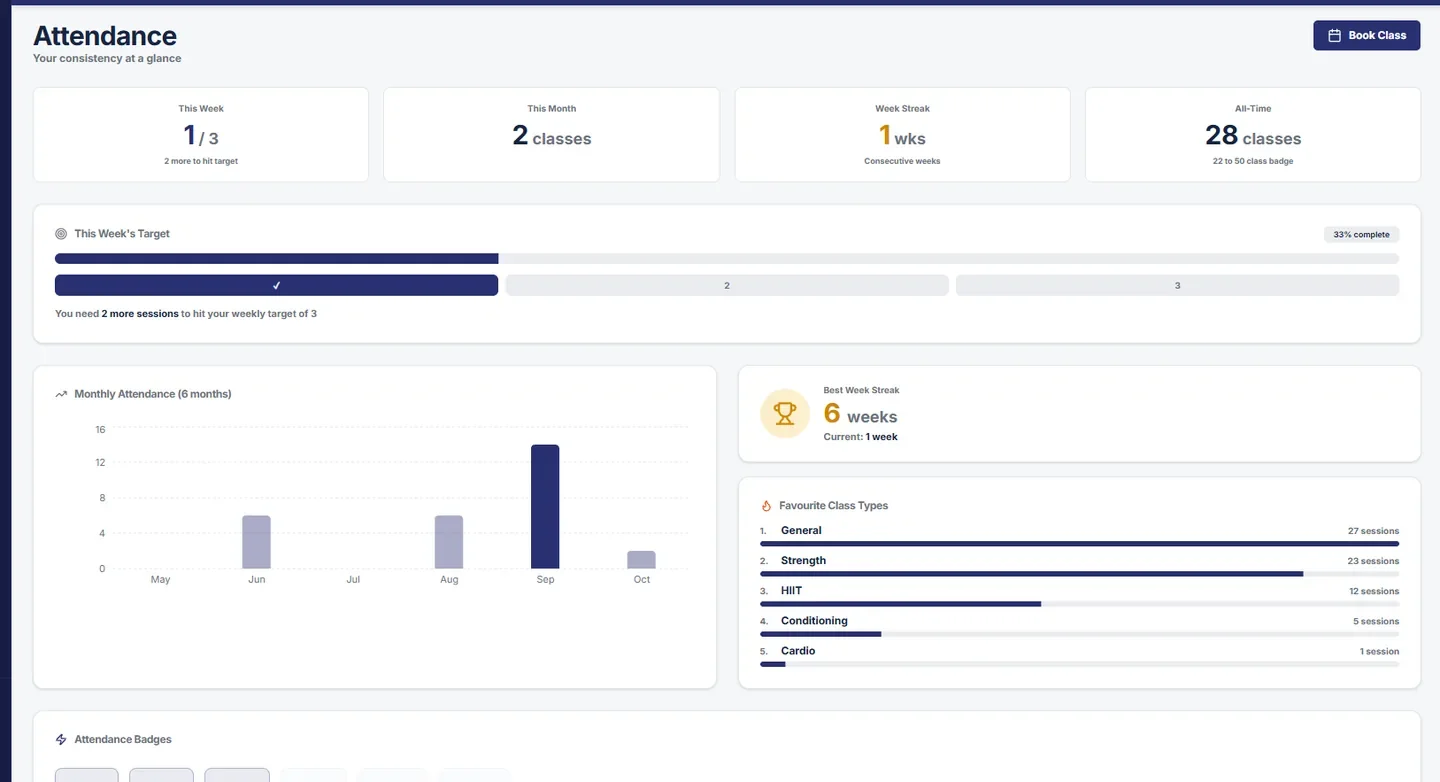Click the Favourite Class Types heading
The height and width of the screenshot is (782, 1440).
click(833, 506)
